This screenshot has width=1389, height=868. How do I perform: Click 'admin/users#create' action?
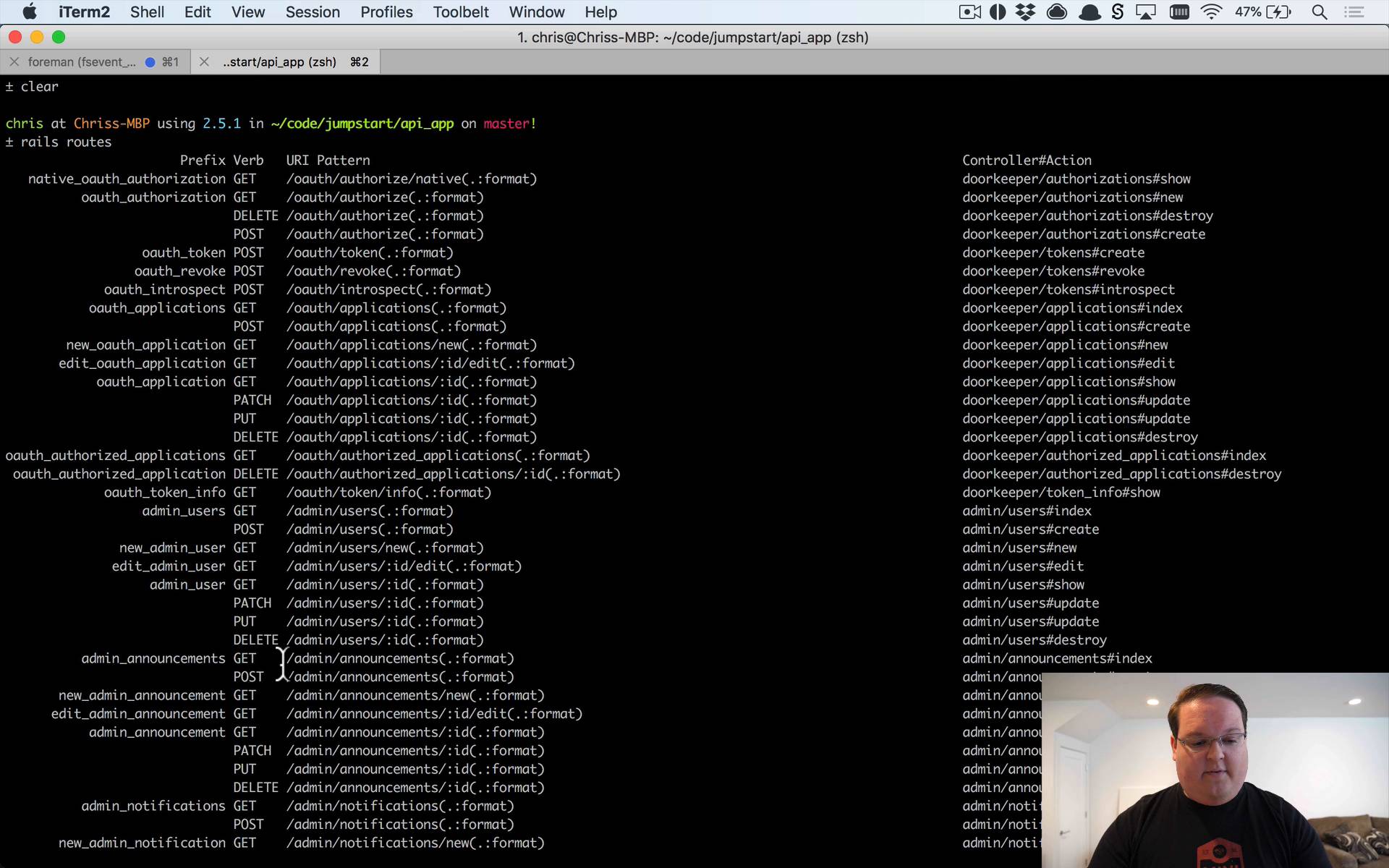click(x=1031, y=529)
